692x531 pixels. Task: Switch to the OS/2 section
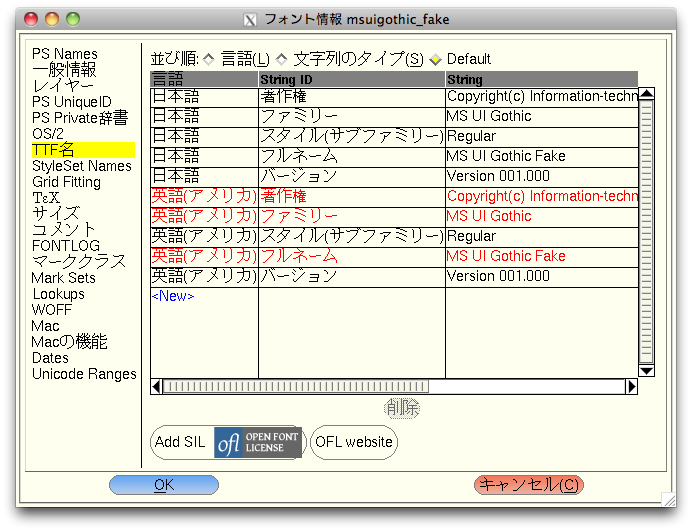48,134
